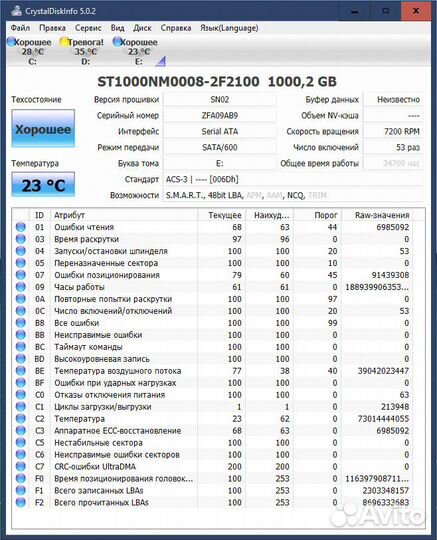Click status orb for BB Неисправимые ошибки

click(21, 335)
